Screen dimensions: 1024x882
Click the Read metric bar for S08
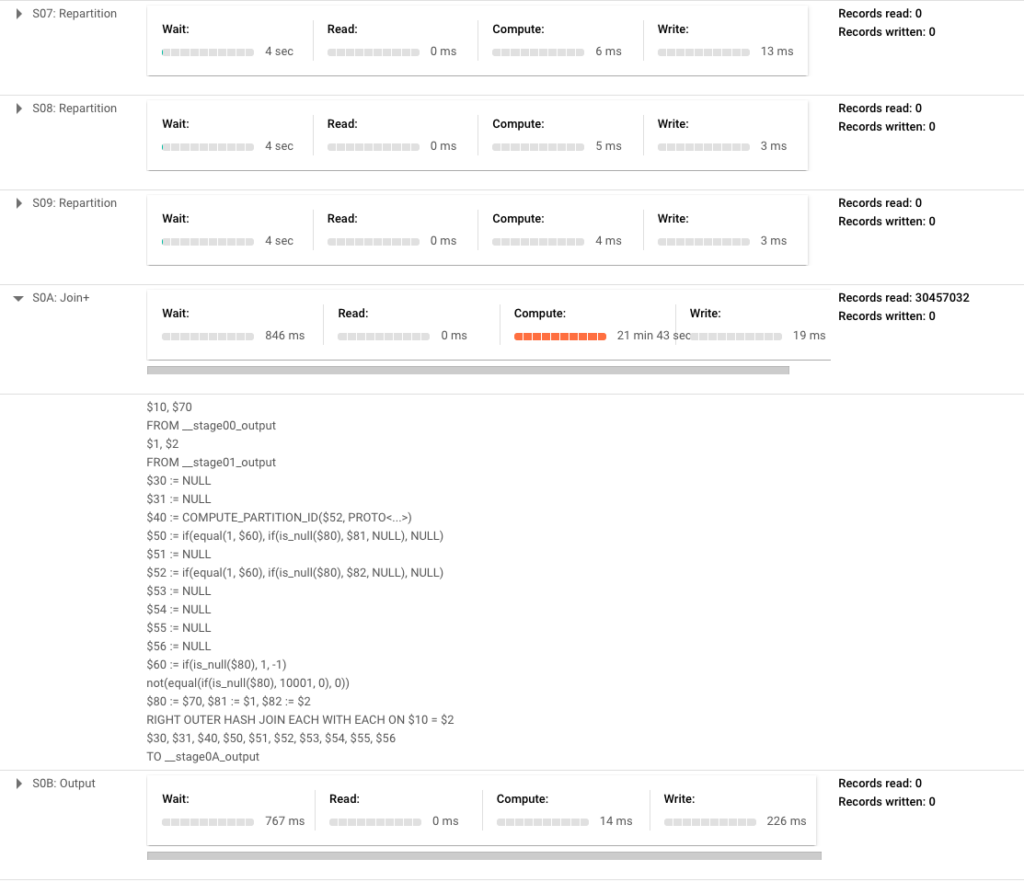pyautogui.click(x=374, y=146)
